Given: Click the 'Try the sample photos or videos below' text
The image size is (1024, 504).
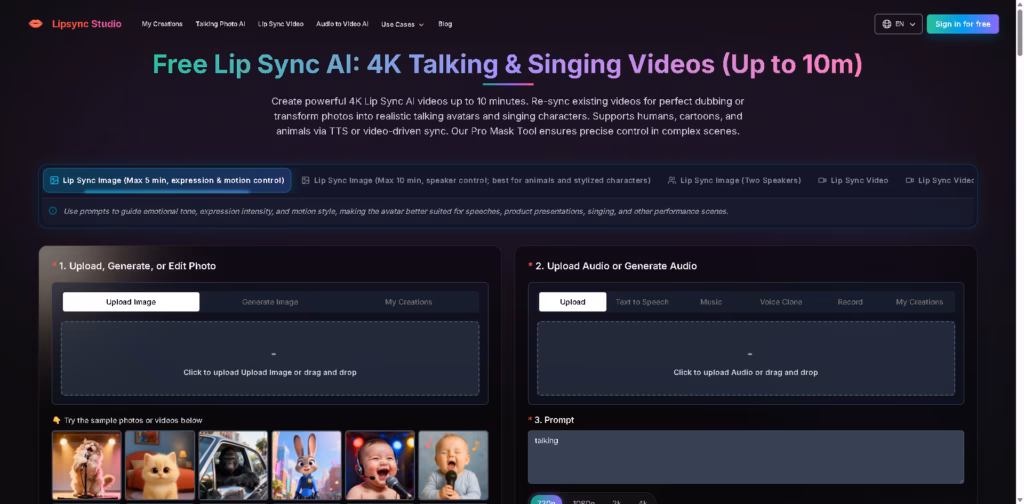Looking at the screenshot, I should (x=133, y=420).
